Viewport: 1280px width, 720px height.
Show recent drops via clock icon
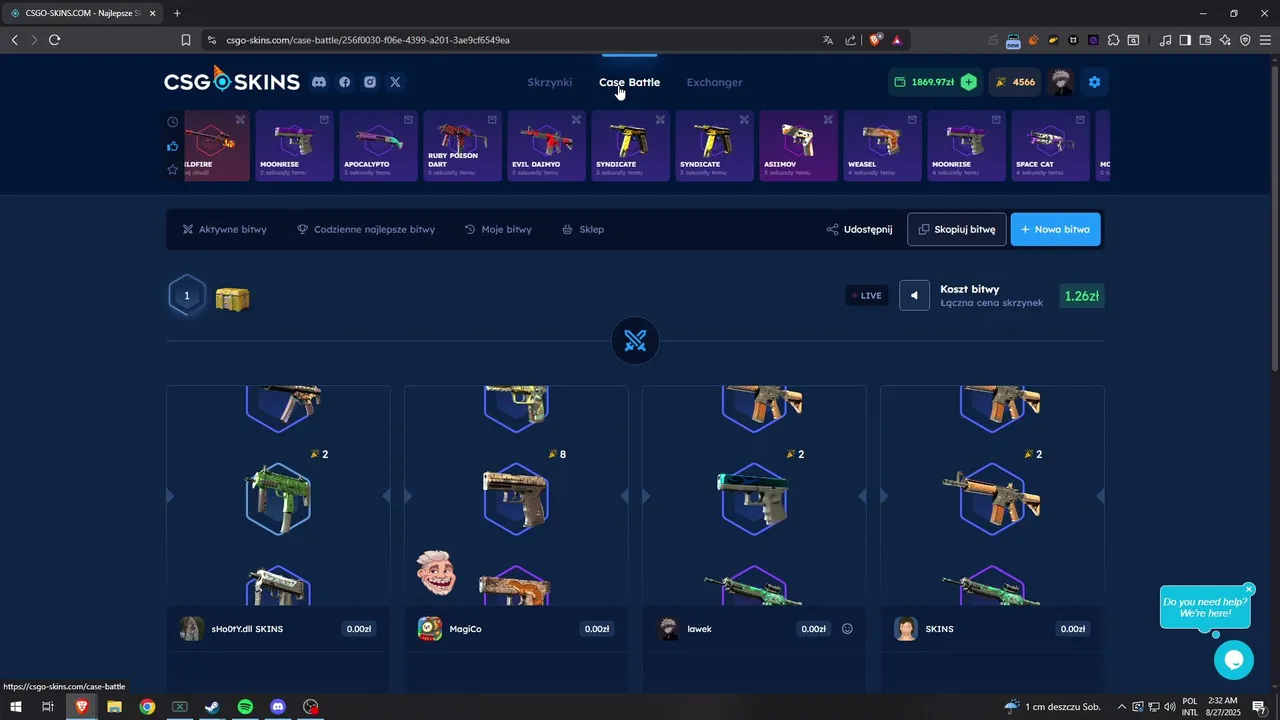click(172, 122)
